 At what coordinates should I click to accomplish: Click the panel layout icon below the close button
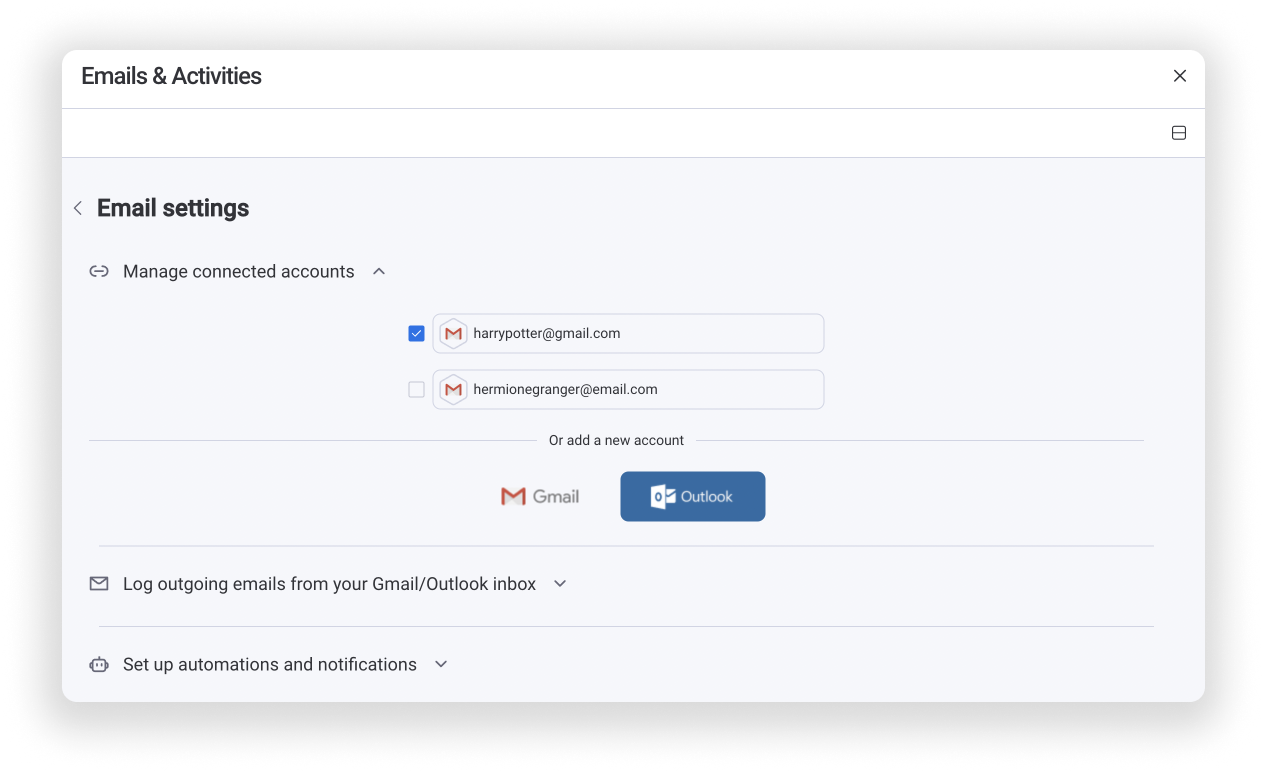tap(1179, 131)
